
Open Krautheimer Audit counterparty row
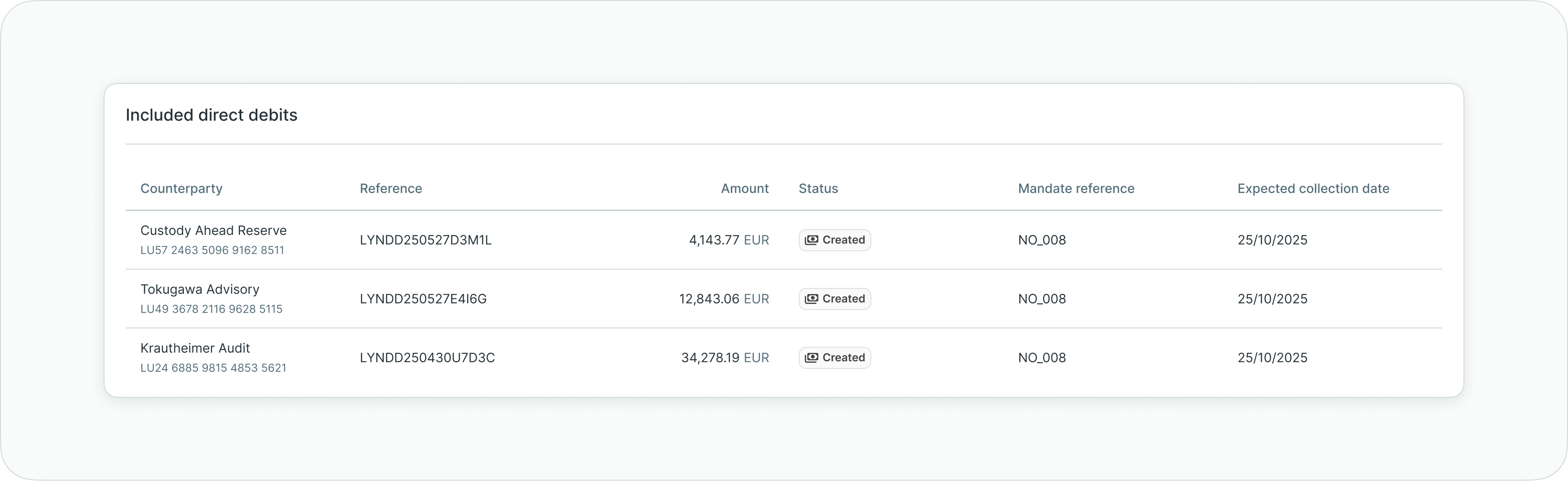195,348
